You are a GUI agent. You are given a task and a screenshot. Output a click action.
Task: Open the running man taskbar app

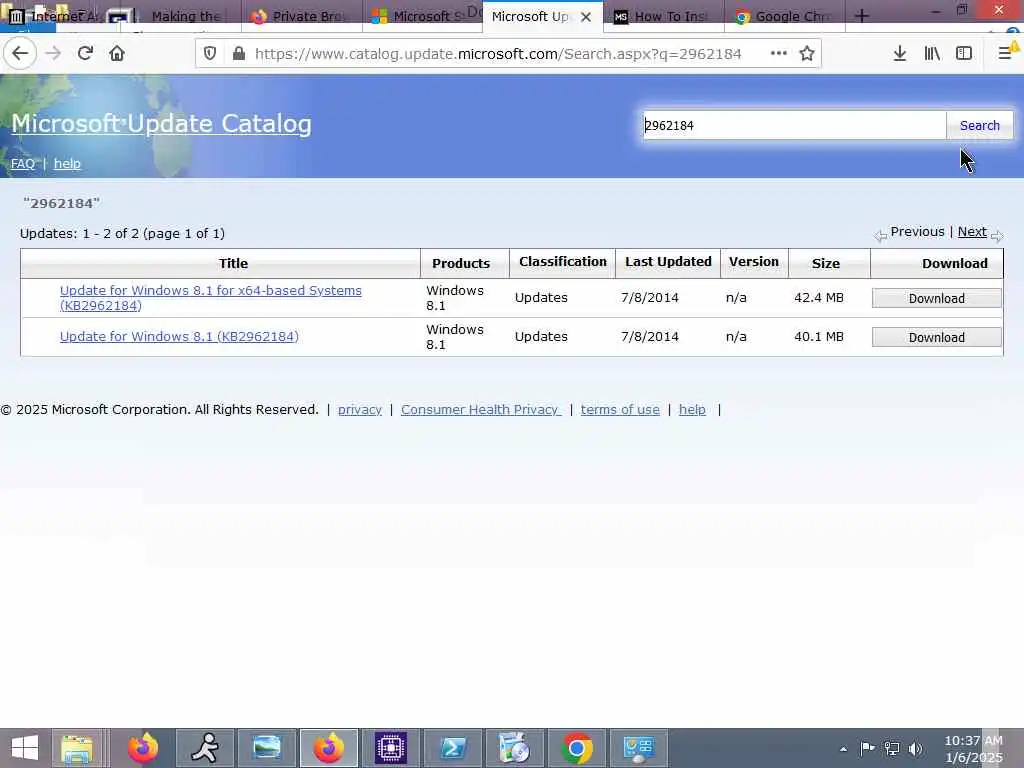(205, 748)
